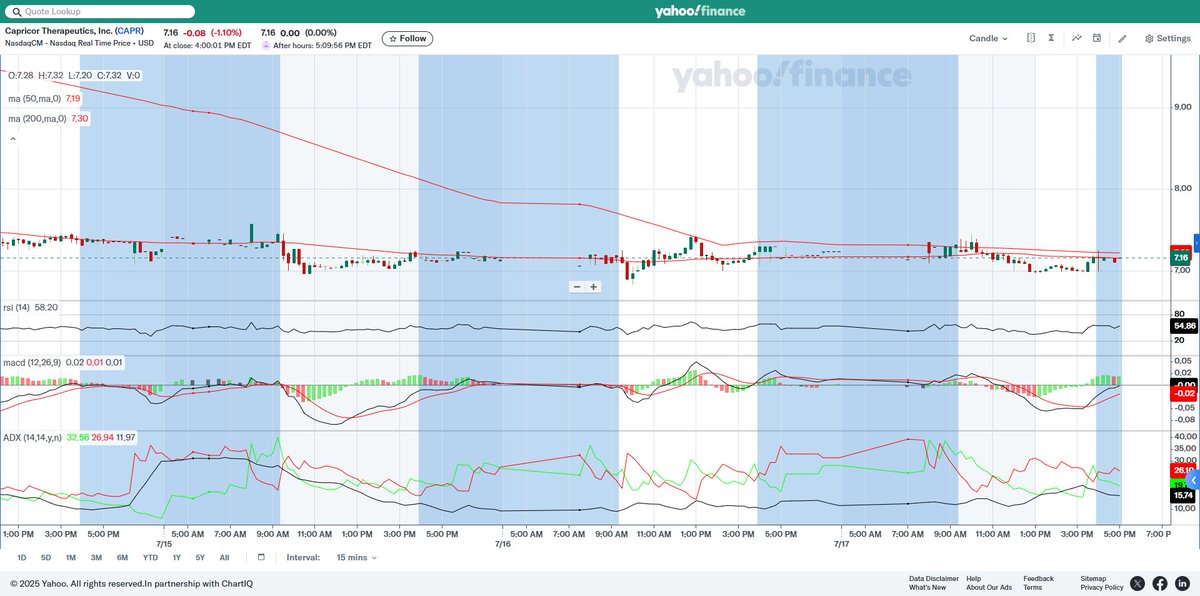Click the ChartIQ partnership text in footer
The height and width of the screenshot is (596, 1200).
[x=198, y=583]
